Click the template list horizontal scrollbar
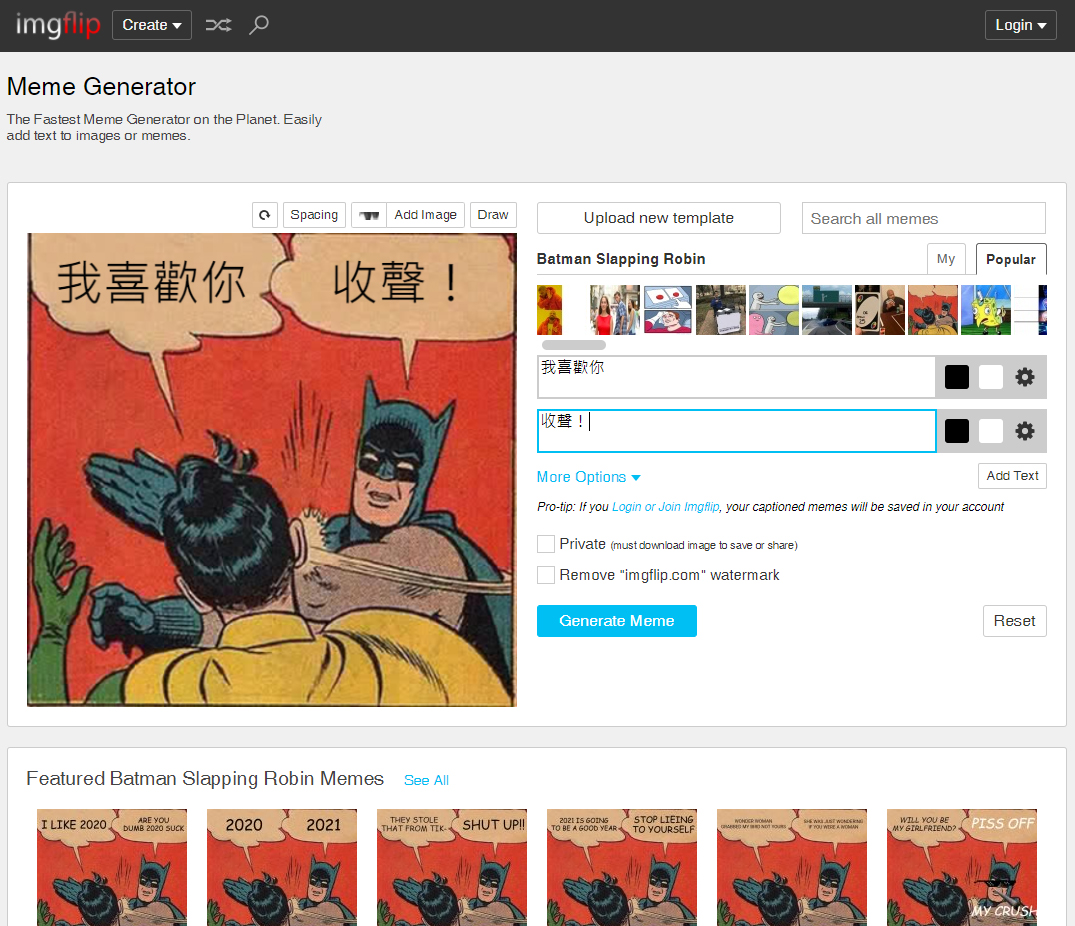The image size is (1075, 926). (574, 345)
